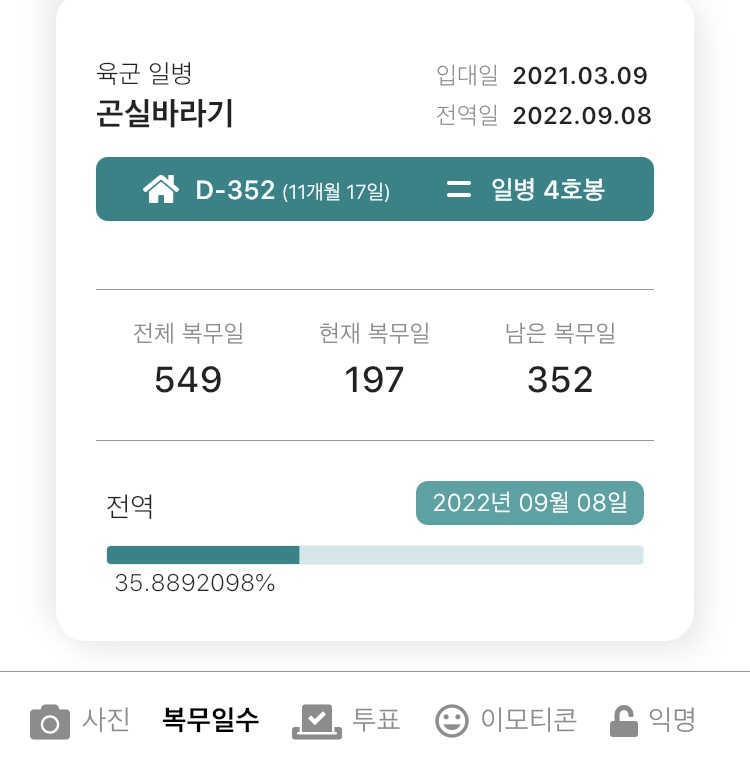The image size is (750, 771).
Task: Tap the 이모티콘 label
Action: pos(529,720)
